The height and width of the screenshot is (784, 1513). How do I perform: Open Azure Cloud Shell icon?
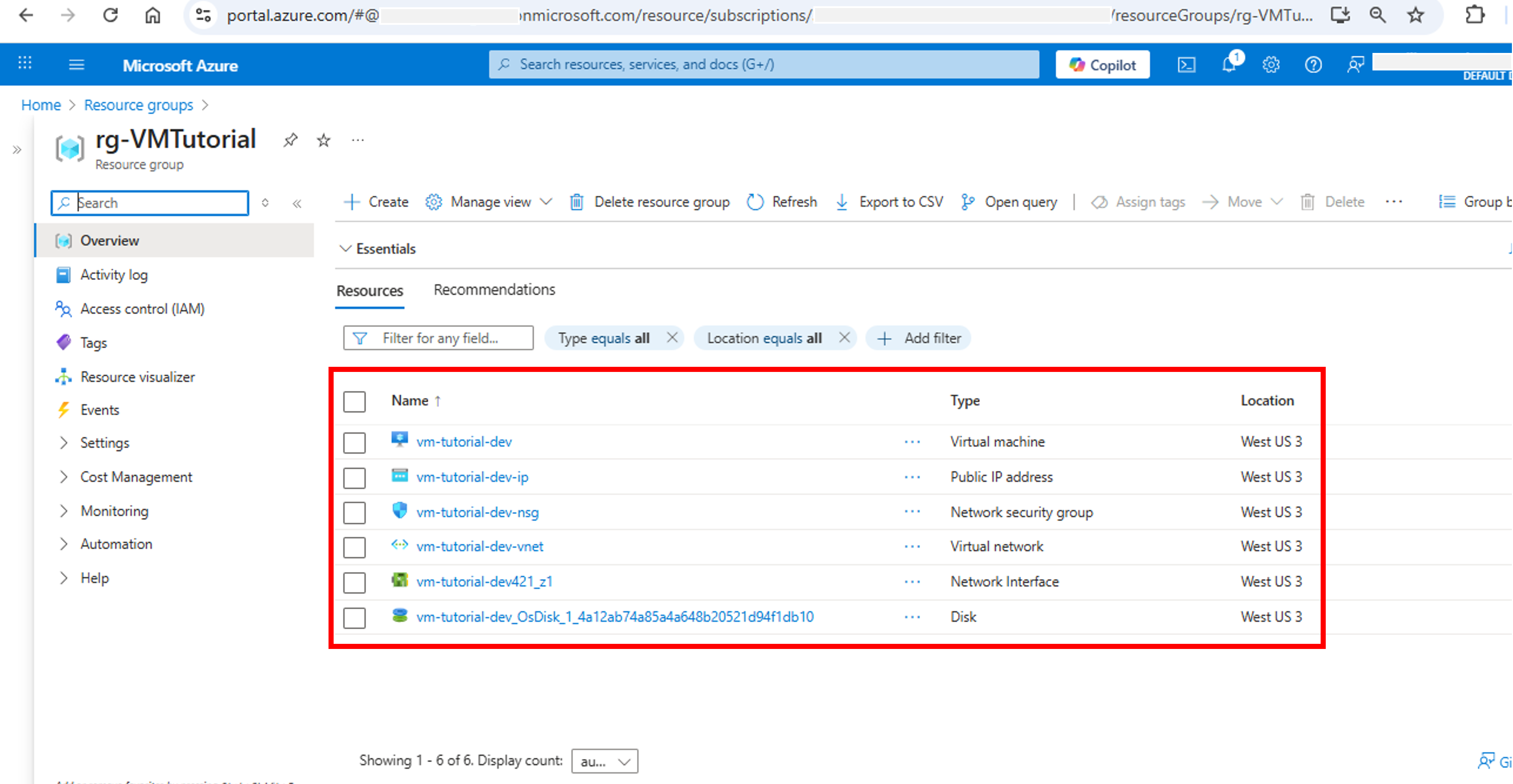click(1186, 65)
